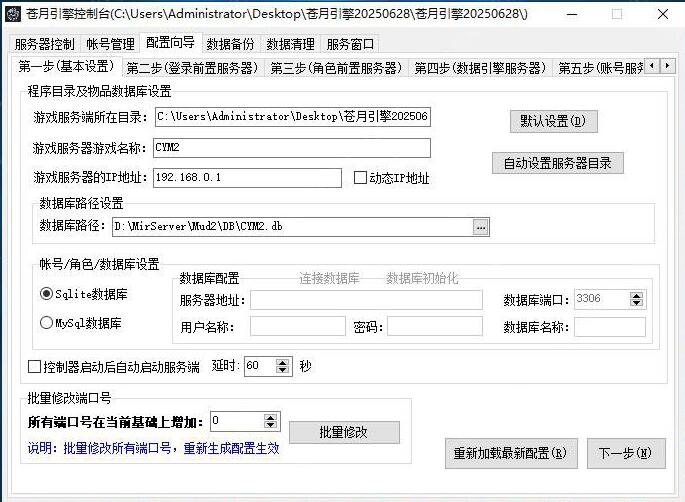This screenshot has height=502, width=685.
Task: Focus 数据库名称 input field
Action: click(x=610, y=327)
